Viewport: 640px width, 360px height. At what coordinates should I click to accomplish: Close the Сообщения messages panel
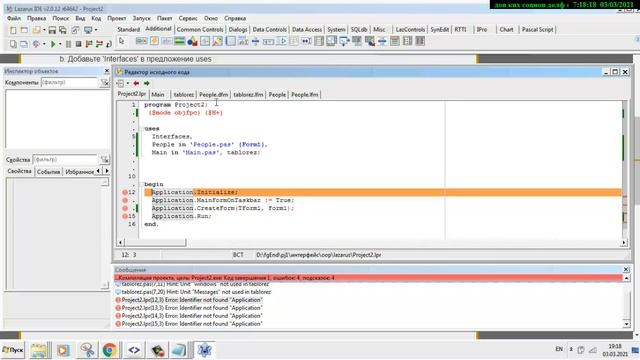tap(626, 269)
